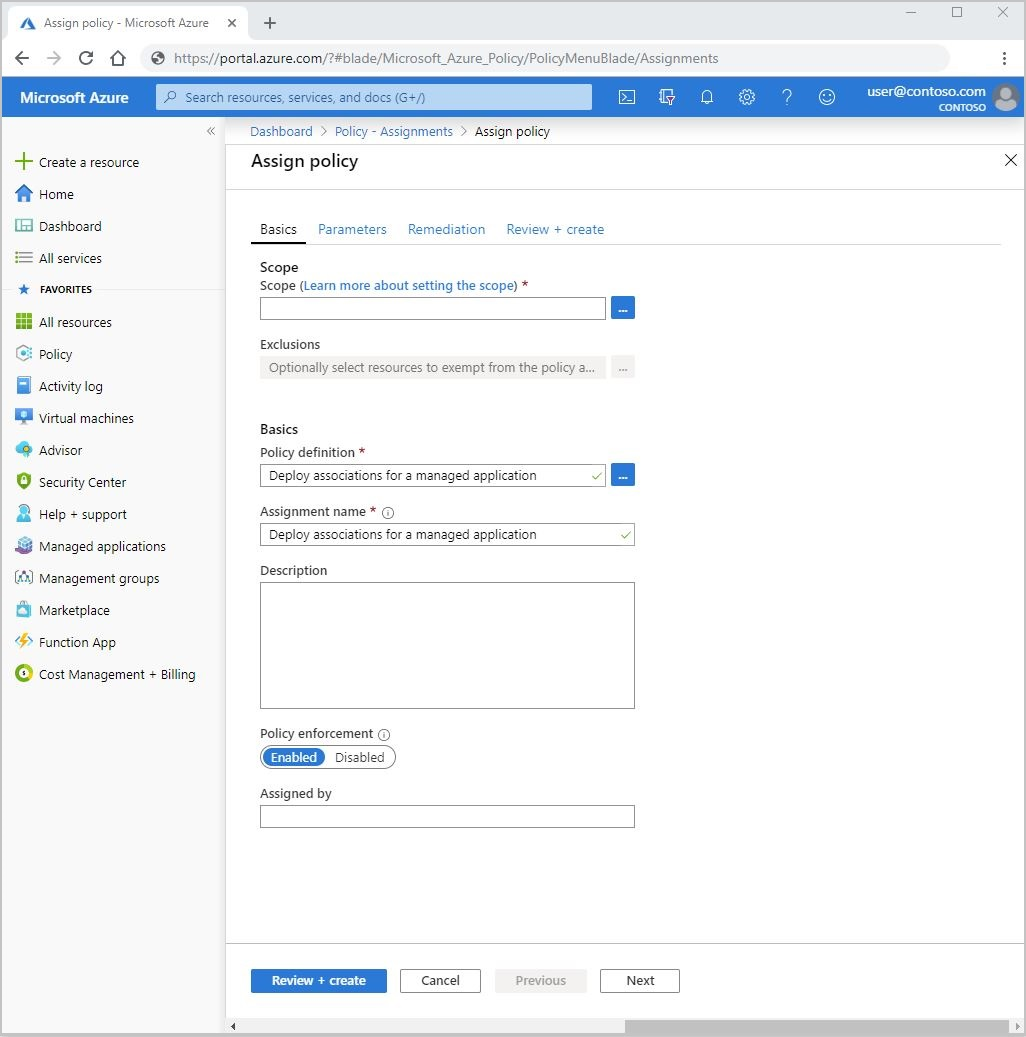Image resolution: width=1026 pixels, height=1037 pixels.
Task: Open Cloud Shell from the top bar
Action: click(627, 97)
